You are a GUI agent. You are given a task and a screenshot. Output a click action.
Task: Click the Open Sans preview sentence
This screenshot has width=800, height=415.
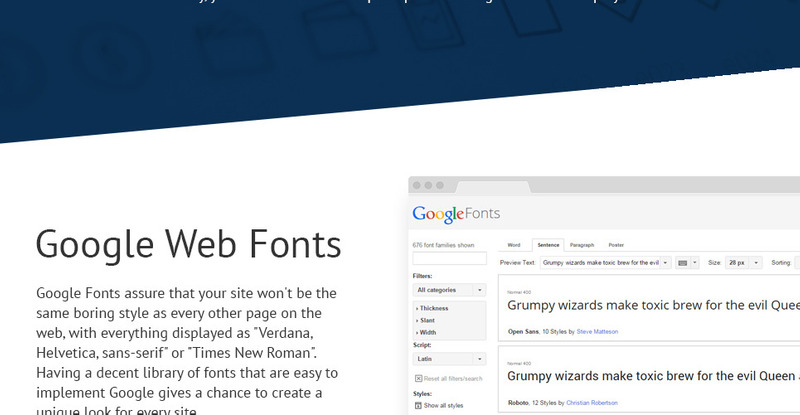tap(654, 305)
